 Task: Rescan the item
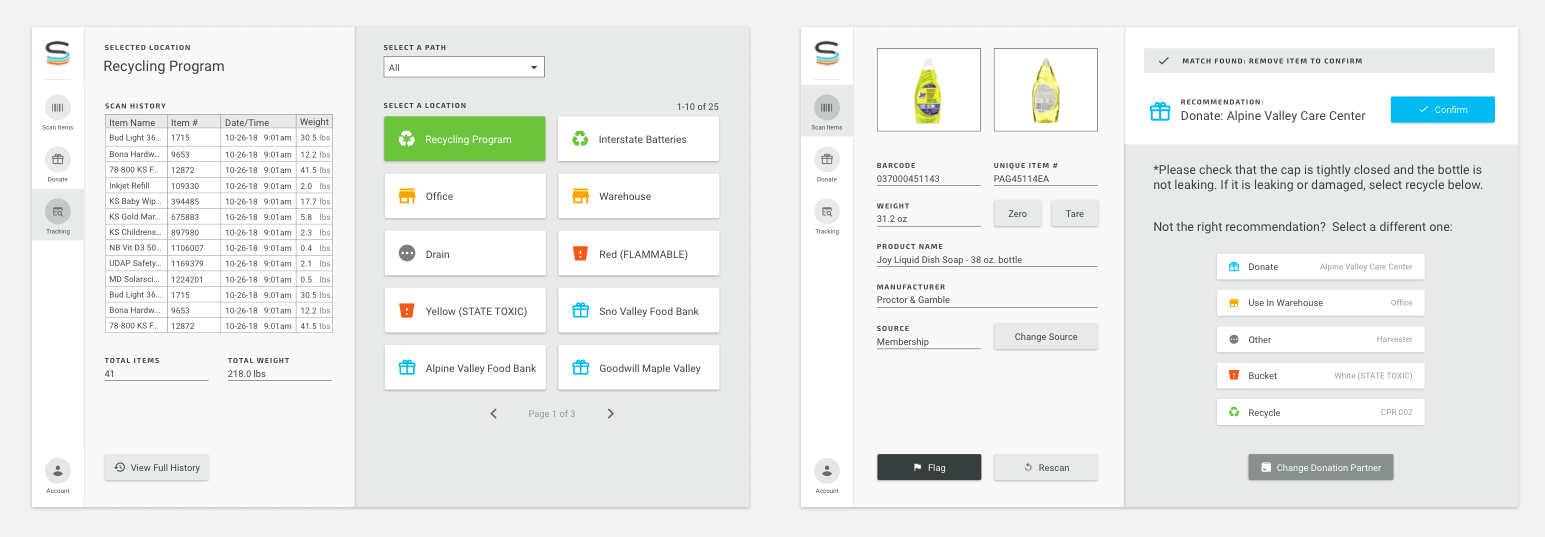(1046, 467)
